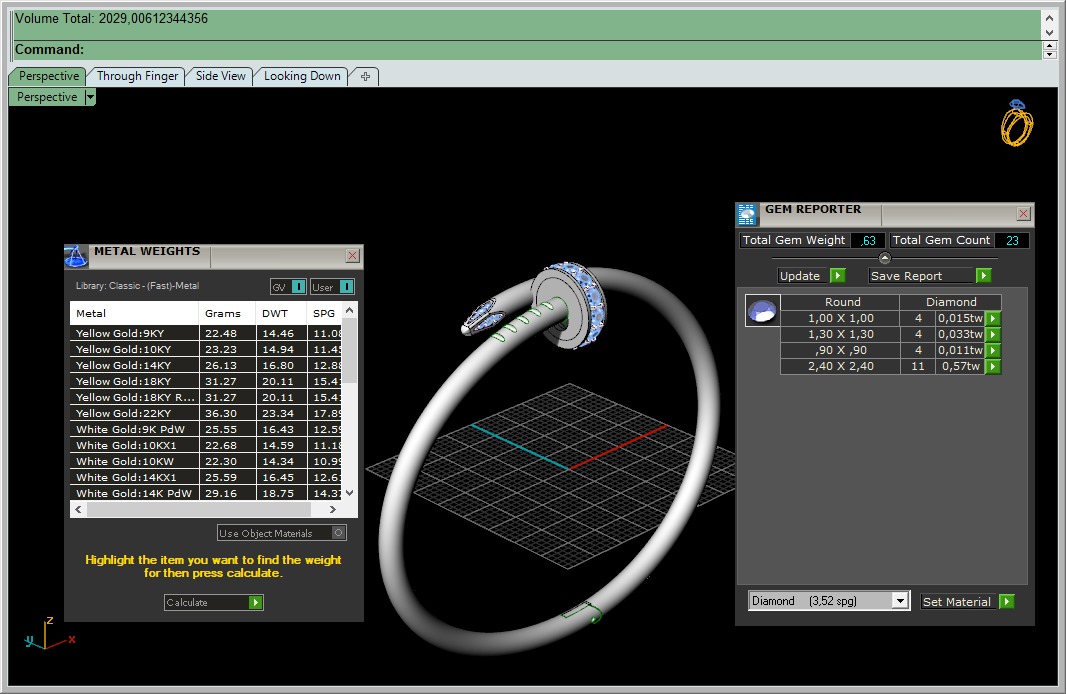
Task: Click the Update button
Action: [x=803, y=275]
